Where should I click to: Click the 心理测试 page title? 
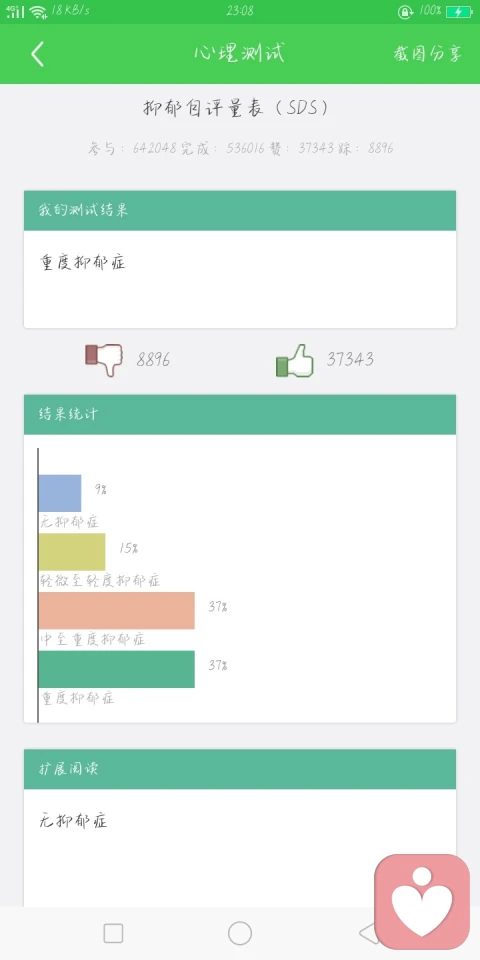[239, 53]
